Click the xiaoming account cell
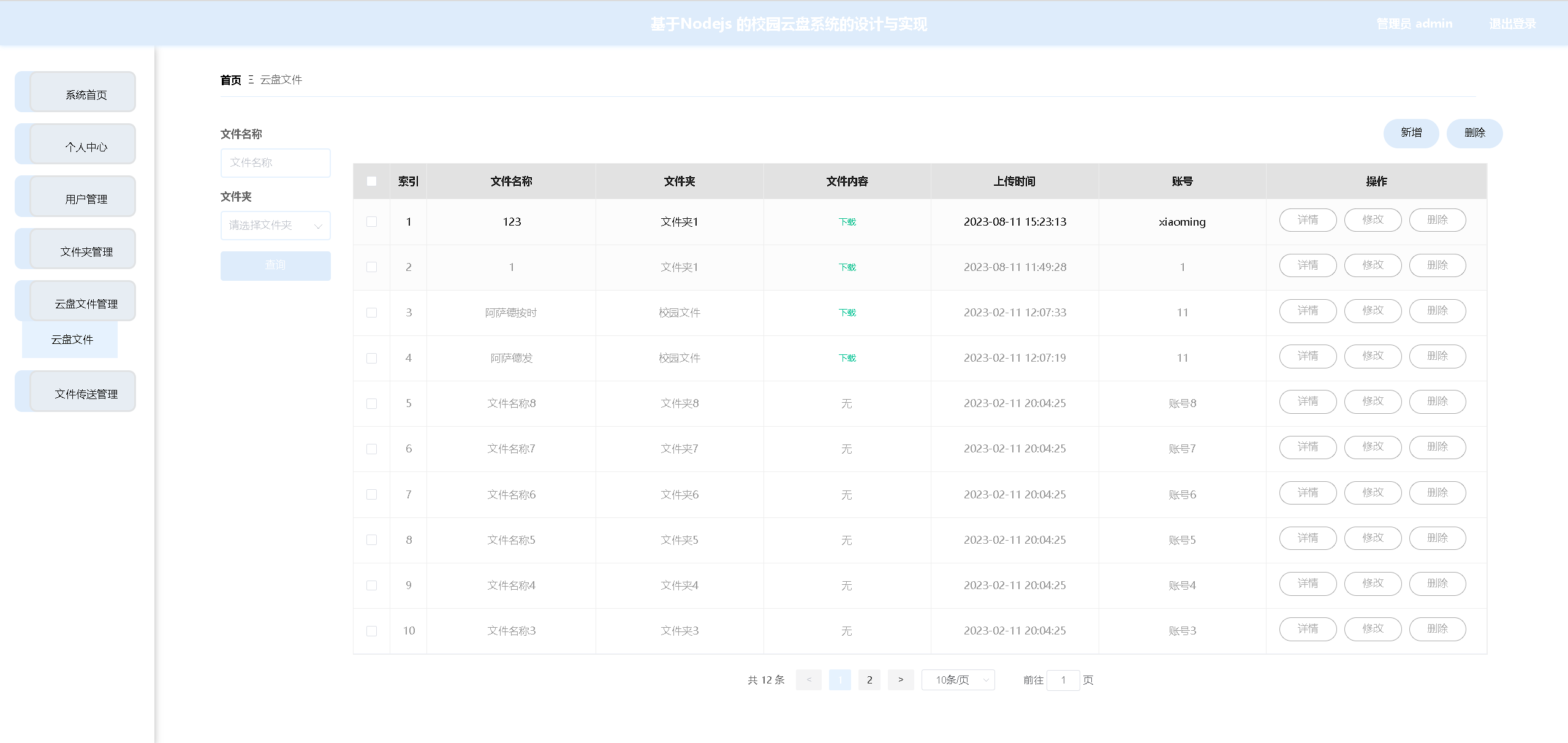 pos(1182,222)
